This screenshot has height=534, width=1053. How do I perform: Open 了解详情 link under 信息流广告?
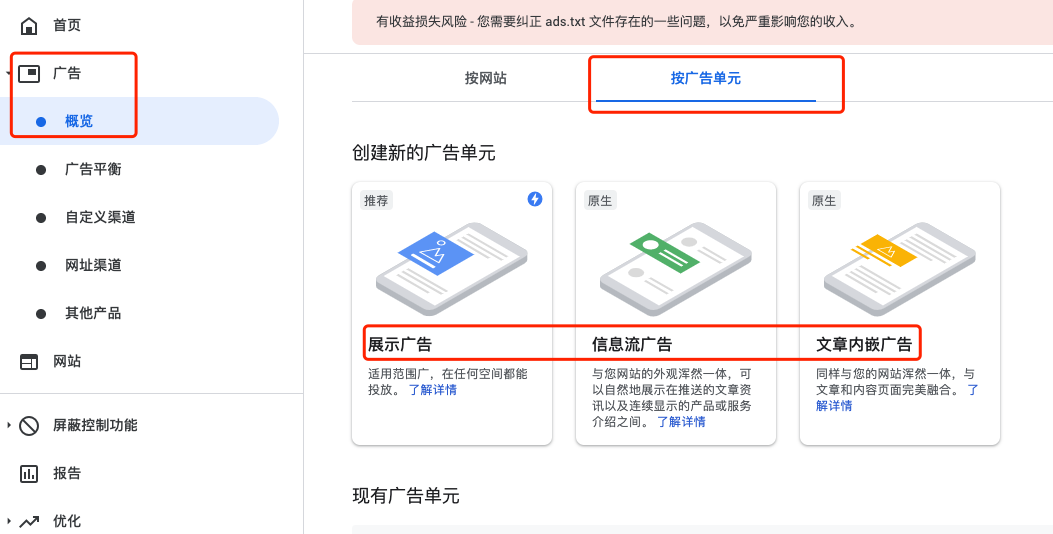pos(681,422)
